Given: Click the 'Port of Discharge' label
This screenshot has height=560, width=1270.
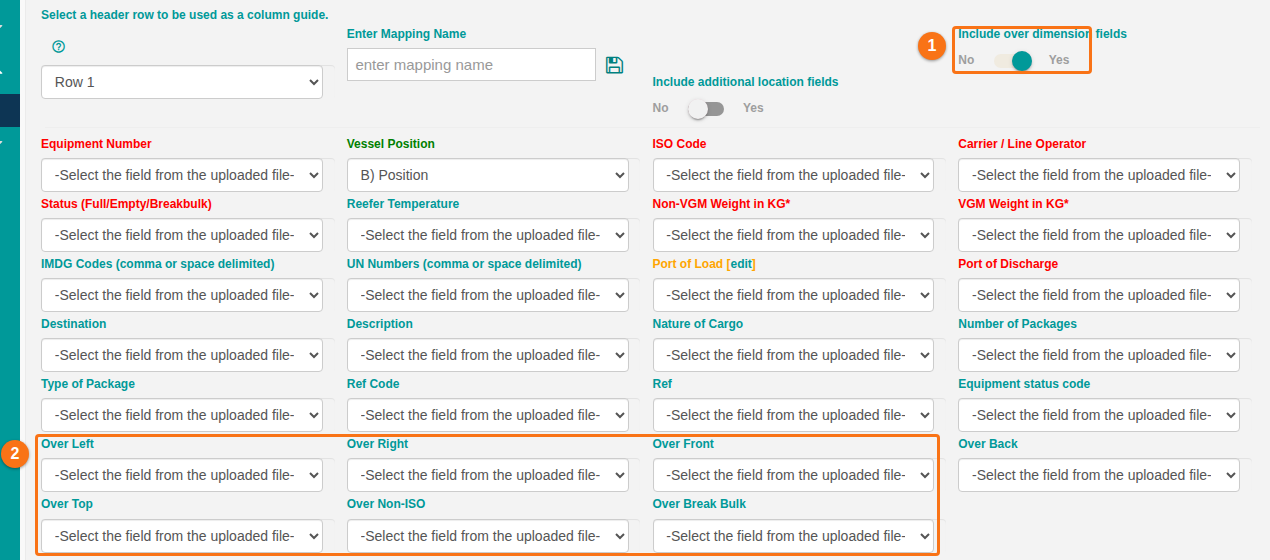Looking at the screenshot, I should click(1008, 264).
